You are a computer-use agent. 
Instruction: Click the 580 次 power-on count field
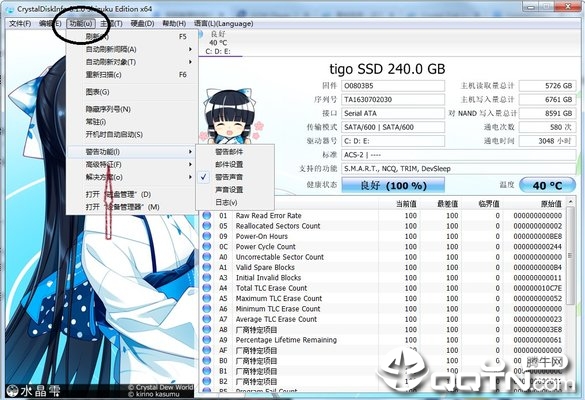pos(547,127)
